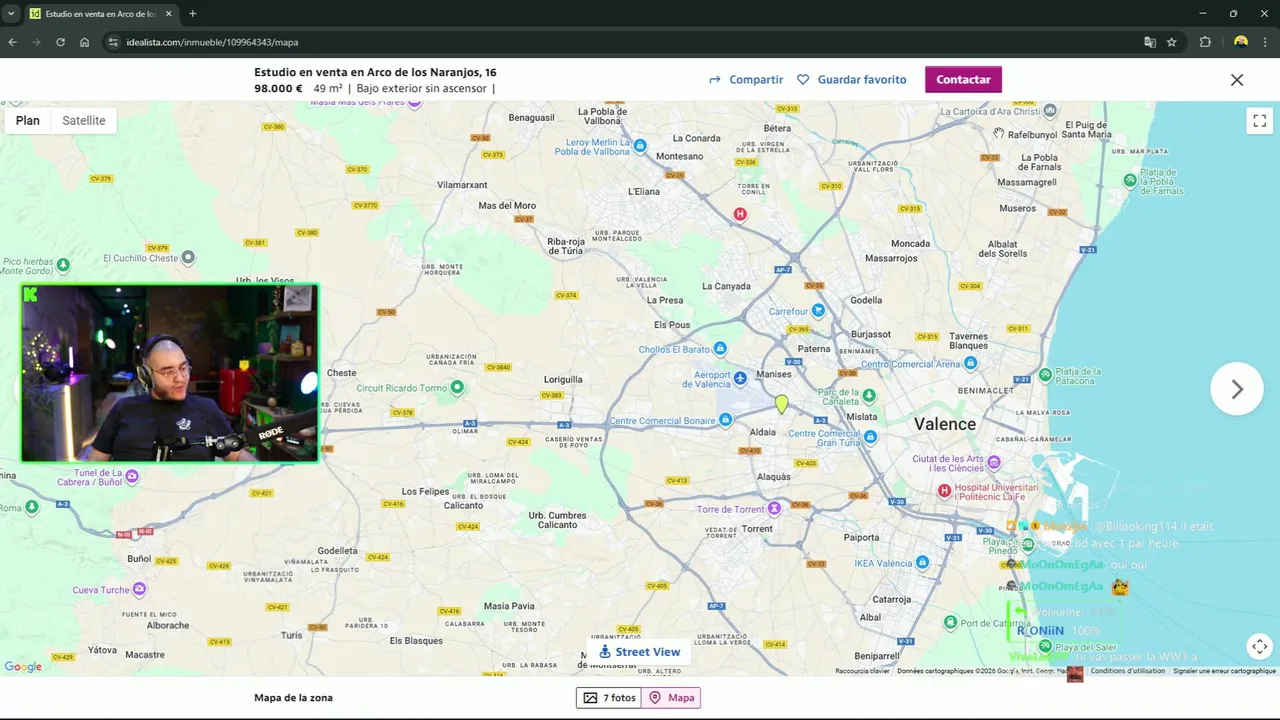Click Signaler une erreur cartographique link
Image resolution: width=1280 pixels, height=720 pixels.
[x=1224, y=671]
